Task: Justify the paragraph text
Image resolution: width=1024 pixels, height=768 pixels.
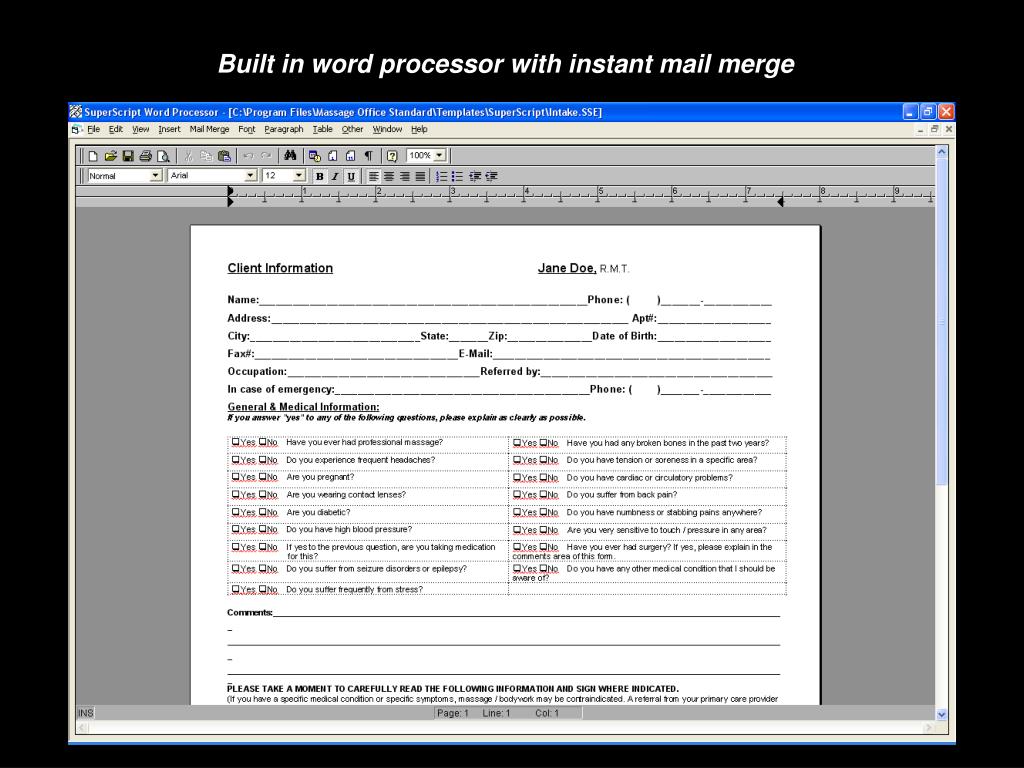Action: (x=421, y=176)
